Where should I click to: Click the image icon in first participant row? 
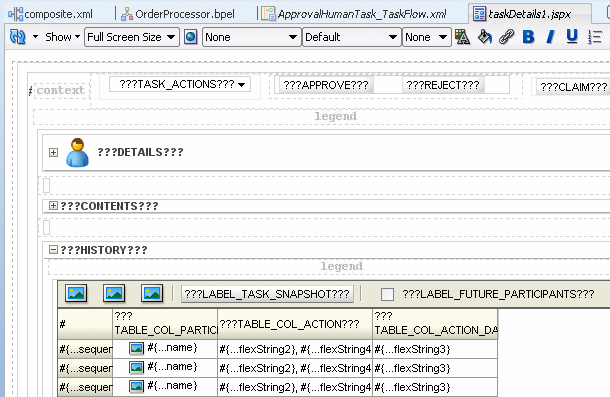pyautogui.click(x=137, y=348)
